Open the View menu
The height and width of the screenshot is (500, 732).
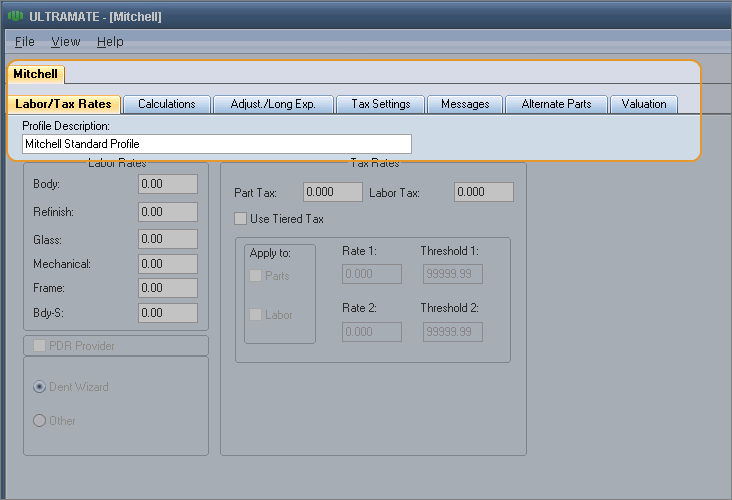point(66,42)
